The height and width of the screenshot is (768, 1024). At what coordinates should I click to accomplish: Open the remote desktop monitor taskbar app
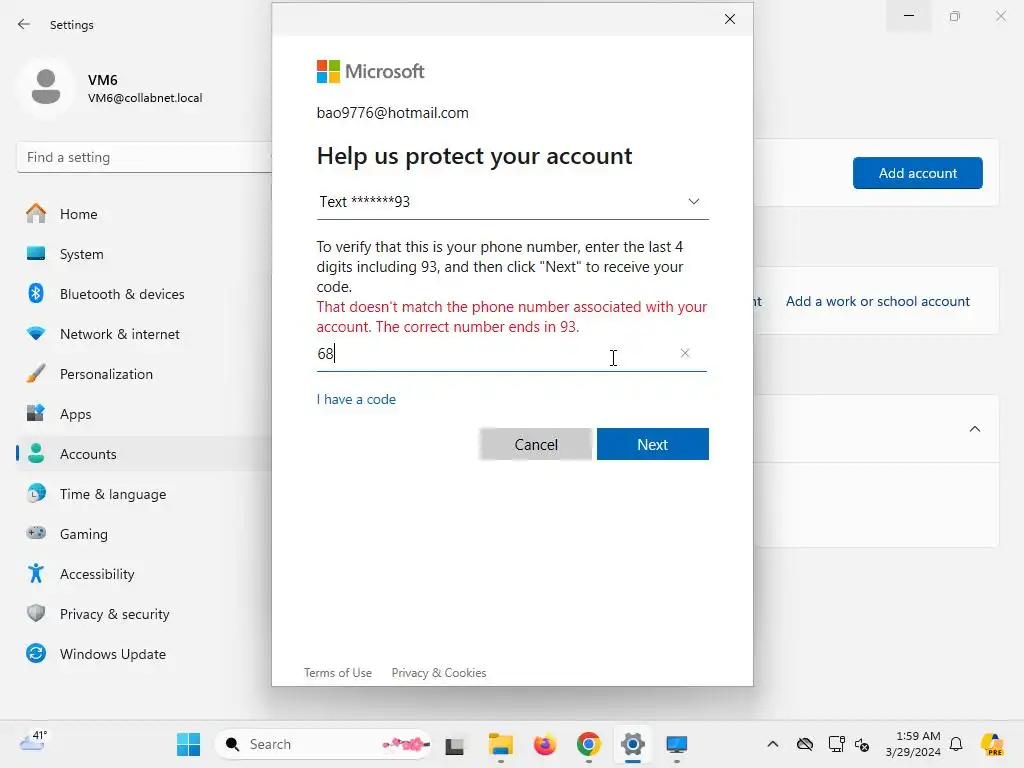pyautogui.click(x=677, y=744)
